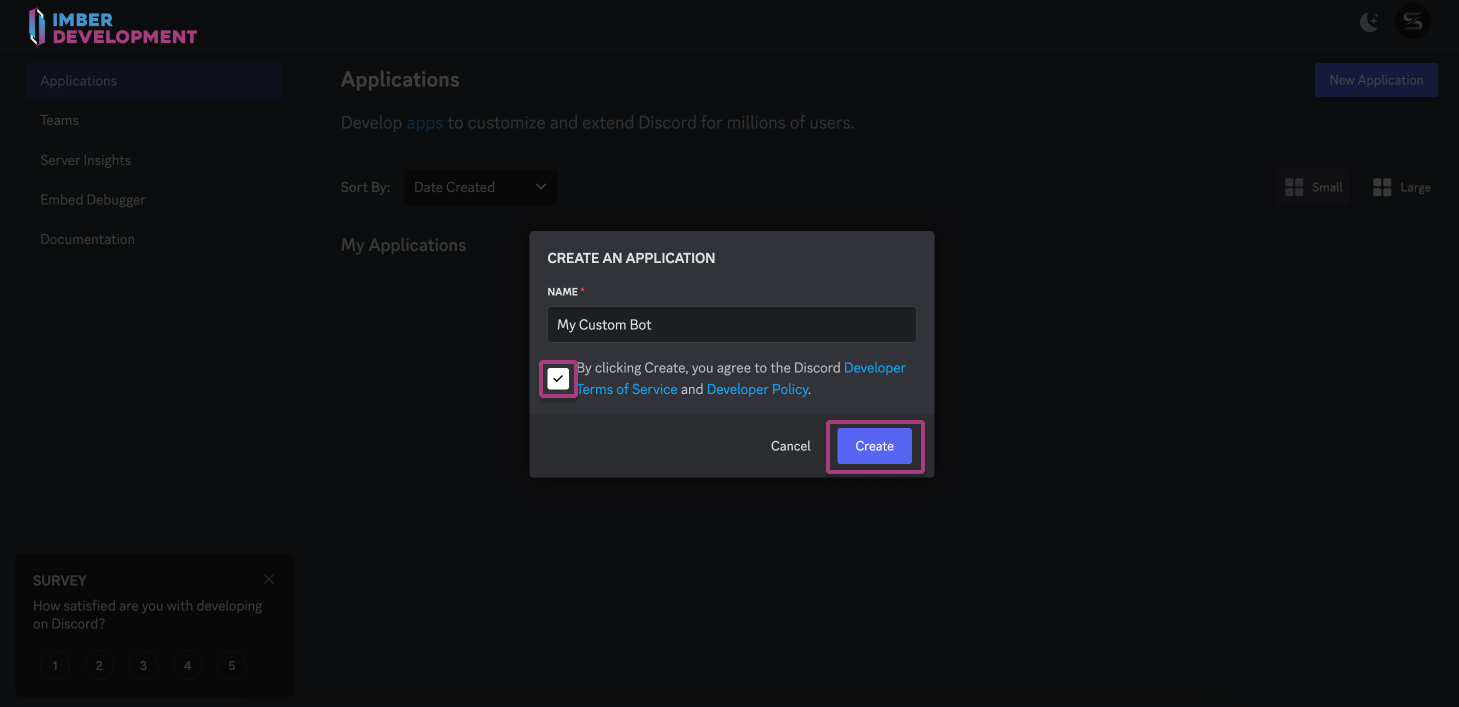Open the Applications sidebar item
1459x707 pixels.
(155, 81)
